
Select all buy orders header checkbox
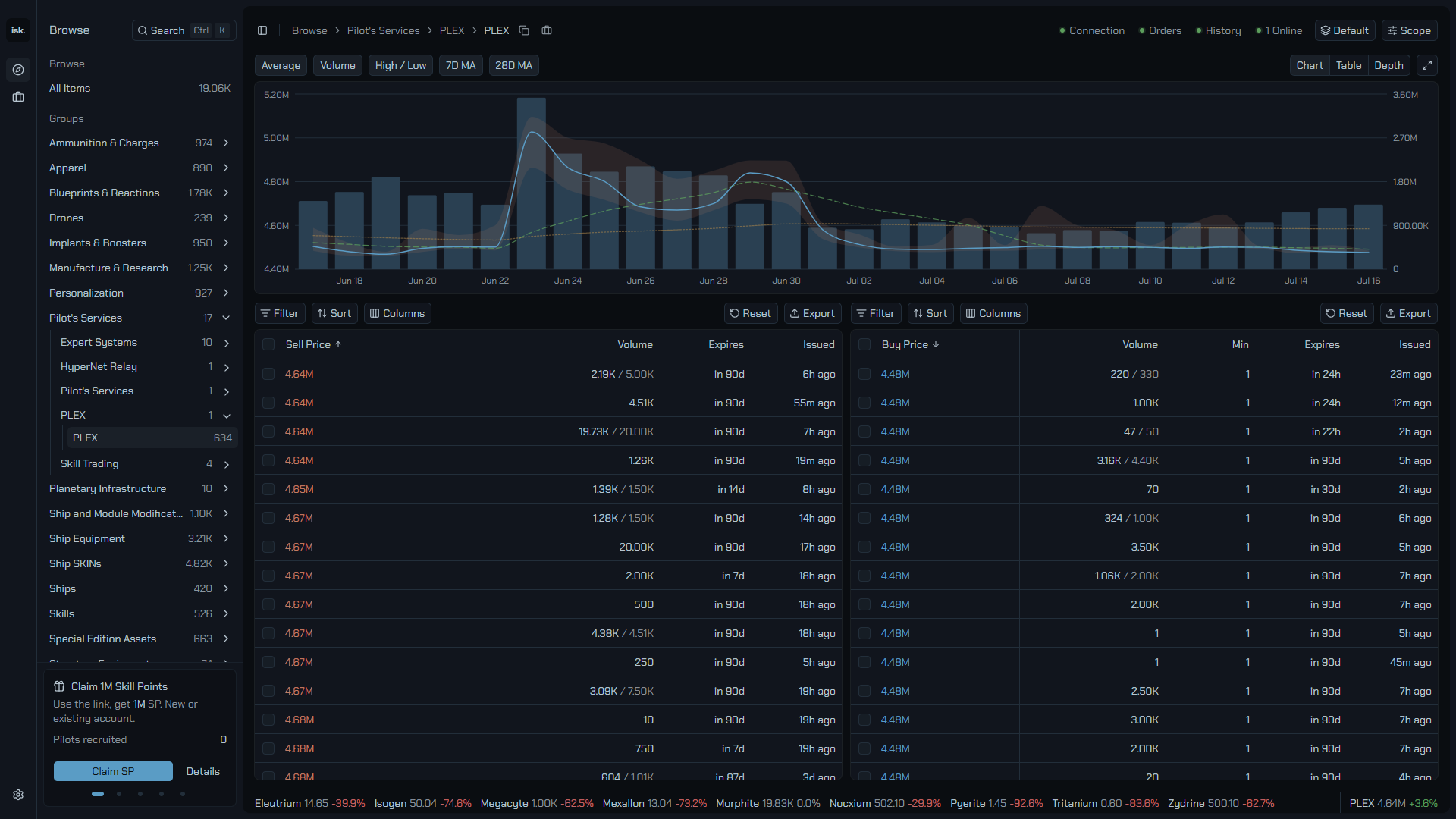point(864,344)
